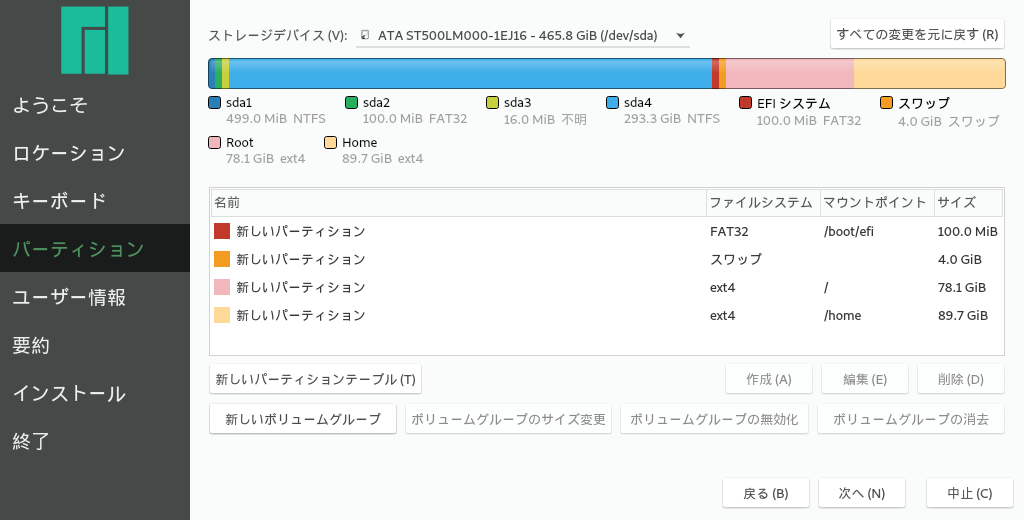
Task: Click ボリュームグループの無効化 button
Action: (x=714, y=419)
